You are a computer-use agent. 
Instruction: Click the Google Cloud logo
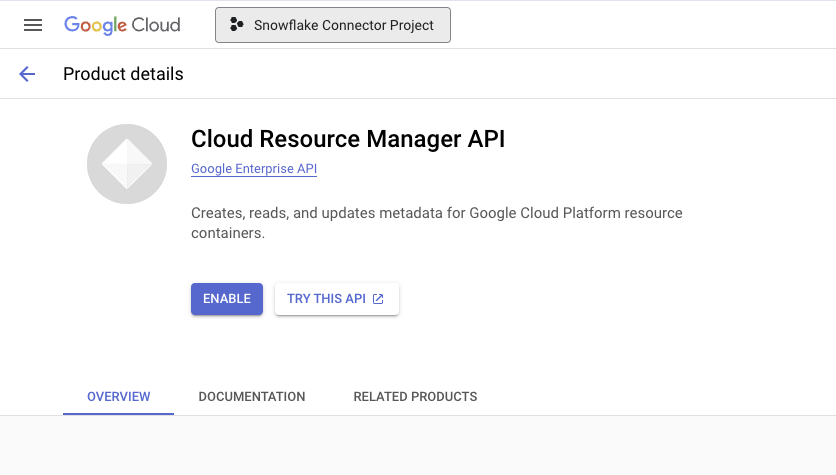point(122,25)
